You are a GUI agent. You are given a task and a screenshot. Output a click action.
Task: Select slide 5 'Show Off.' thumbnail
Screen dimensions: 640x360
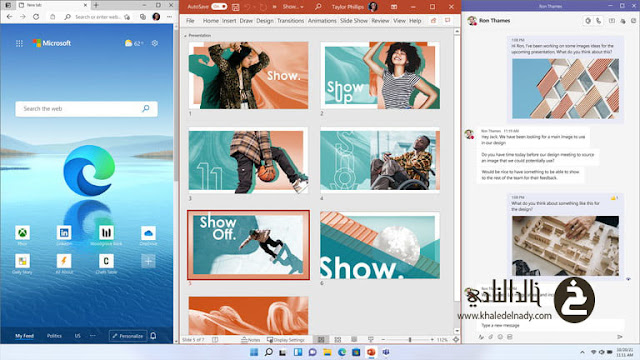(248, 245)
